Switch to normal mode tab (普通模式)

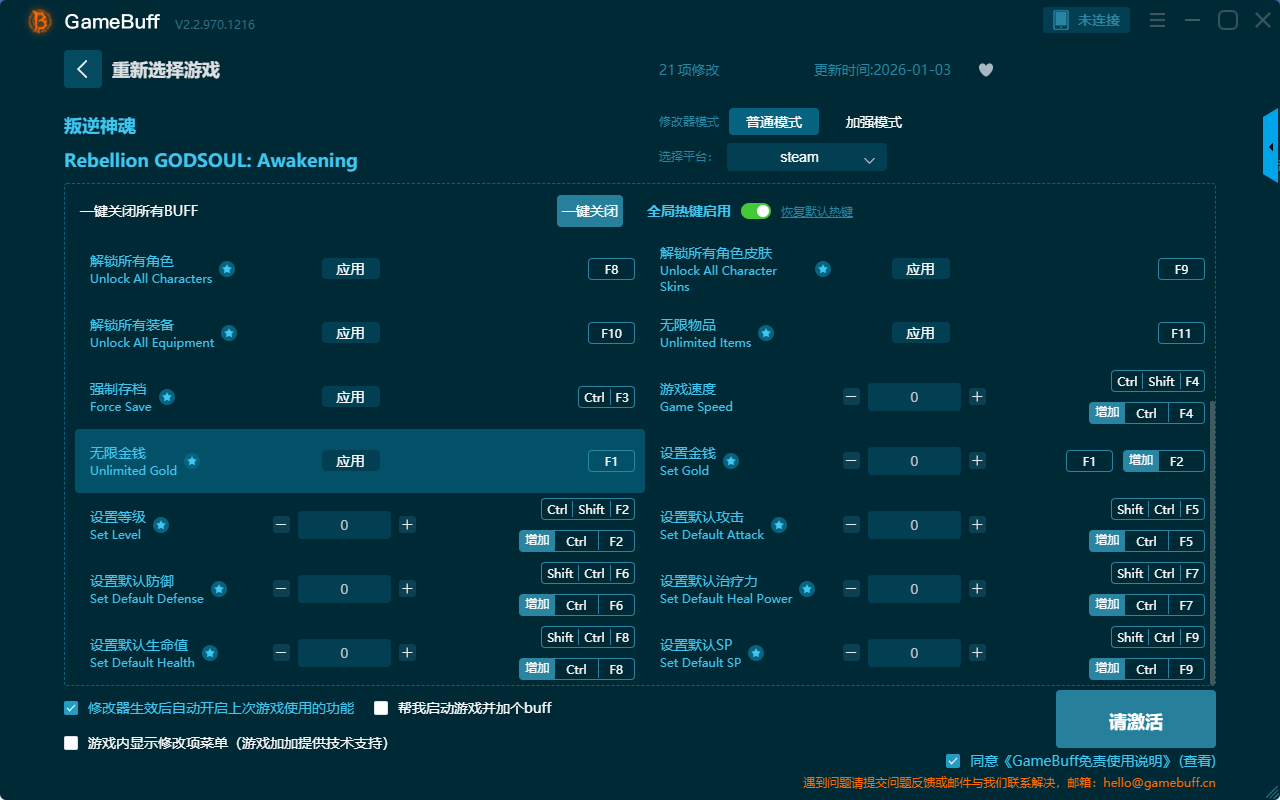[774, 122]
